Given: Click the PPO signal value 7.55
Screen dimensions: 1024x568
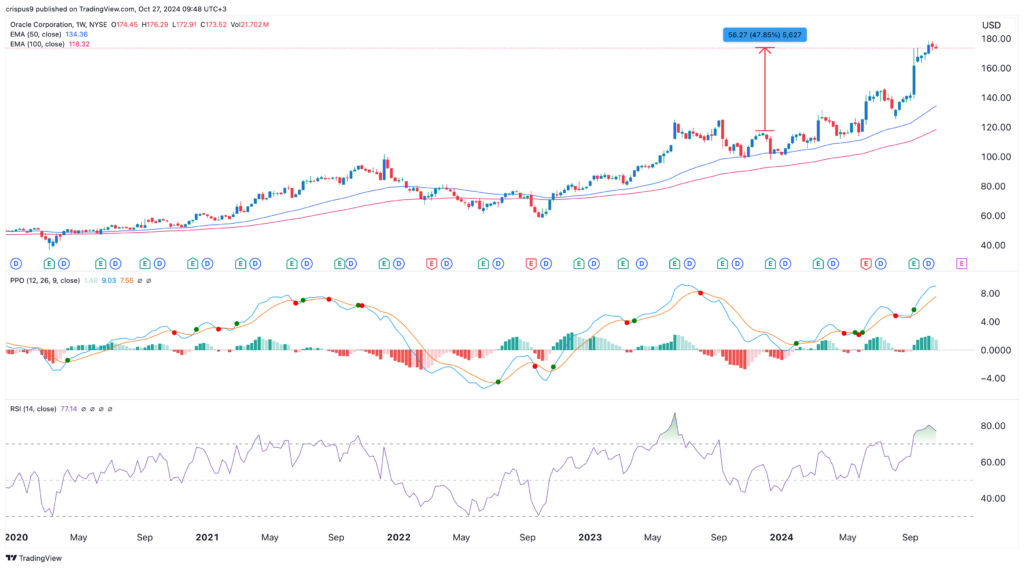Looking at the screenshot, I should (127, 281).
